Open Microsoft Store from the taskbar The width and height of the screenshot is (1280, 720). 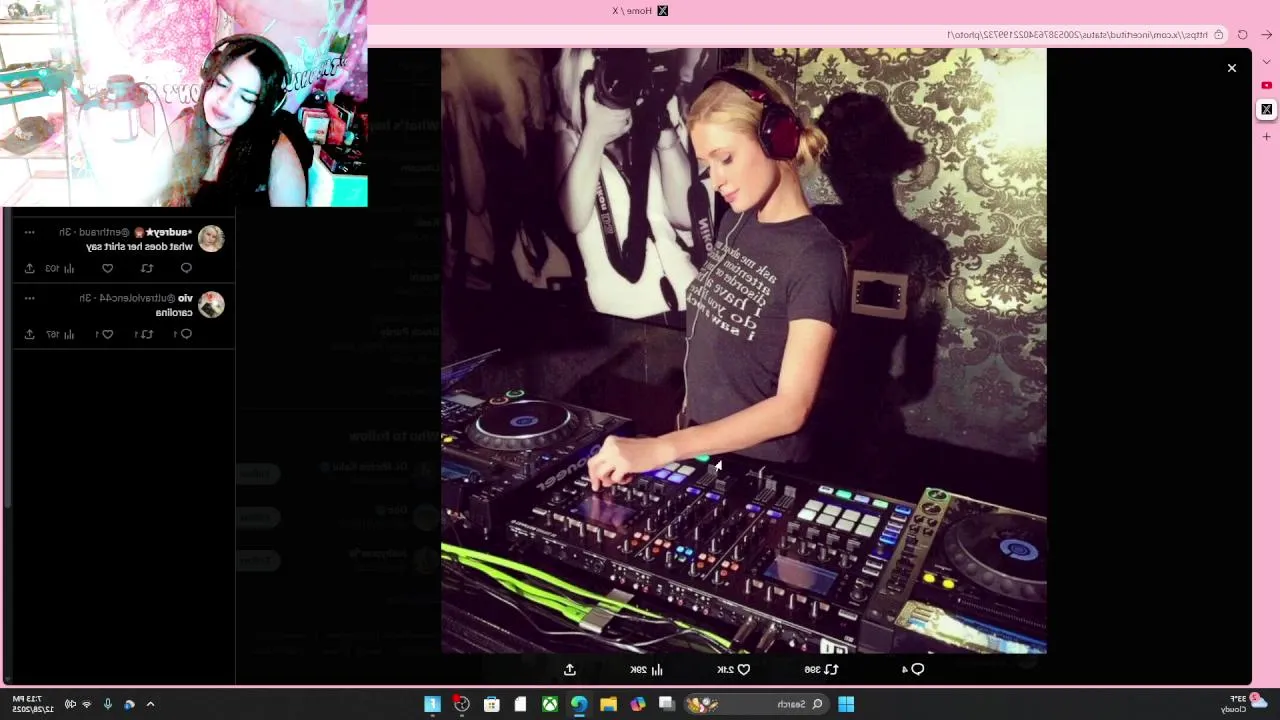click(x=491, y=704)
